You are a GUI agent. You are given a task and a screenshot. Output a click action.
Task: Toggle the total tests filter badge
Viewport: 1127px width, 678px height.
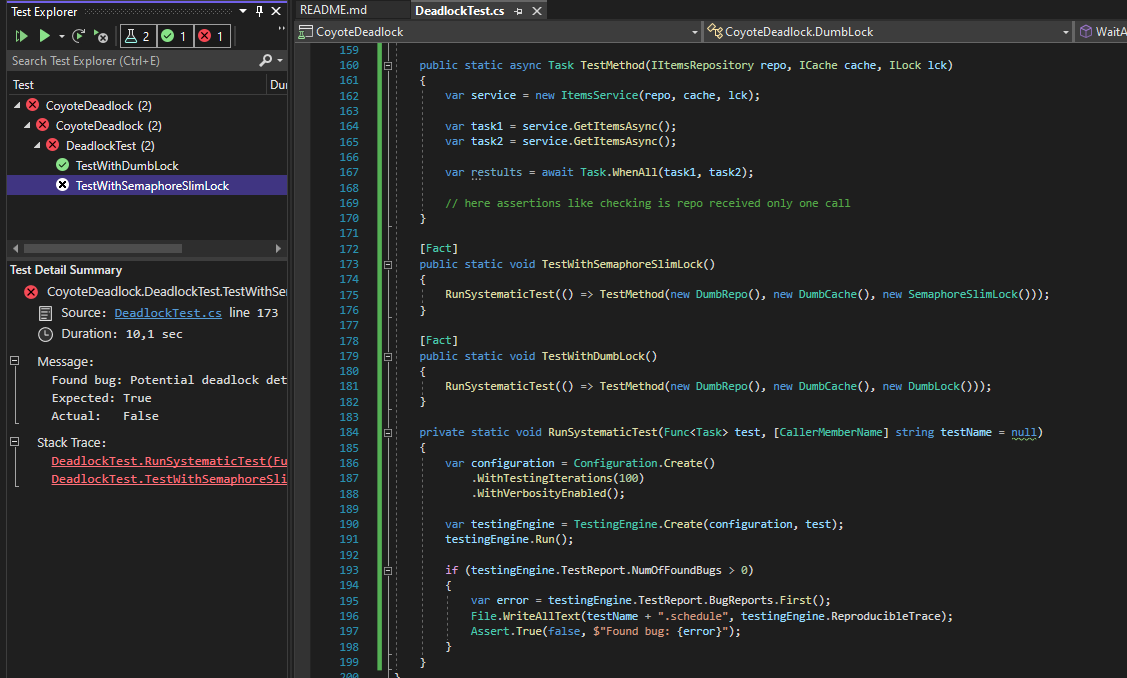tap(136, 35)
